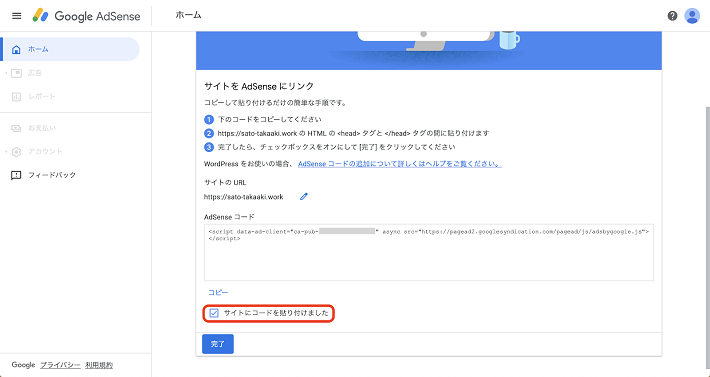710x377 pixels.
Task: Open the help question mark icon
Action: click(x=672, y=16)
